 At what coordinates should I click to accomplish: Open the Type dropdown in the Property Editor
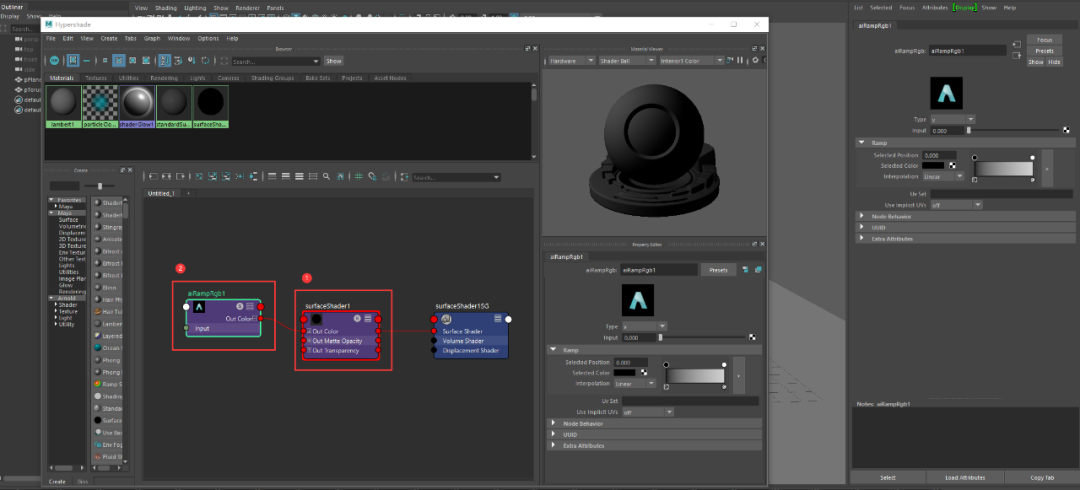(x=645, y=326)
